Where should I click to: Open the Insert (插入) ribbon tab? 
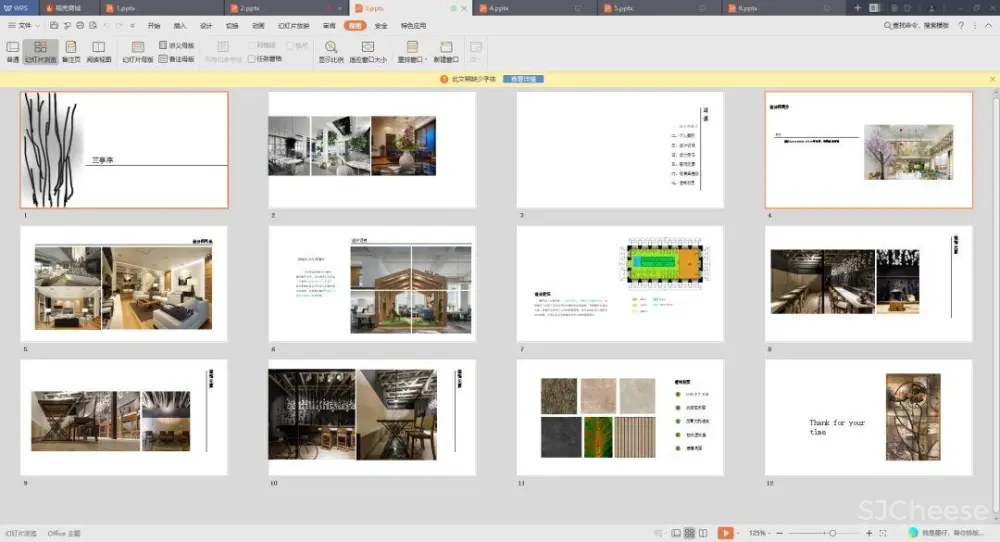pyautogui.click(x=180, y=25)
